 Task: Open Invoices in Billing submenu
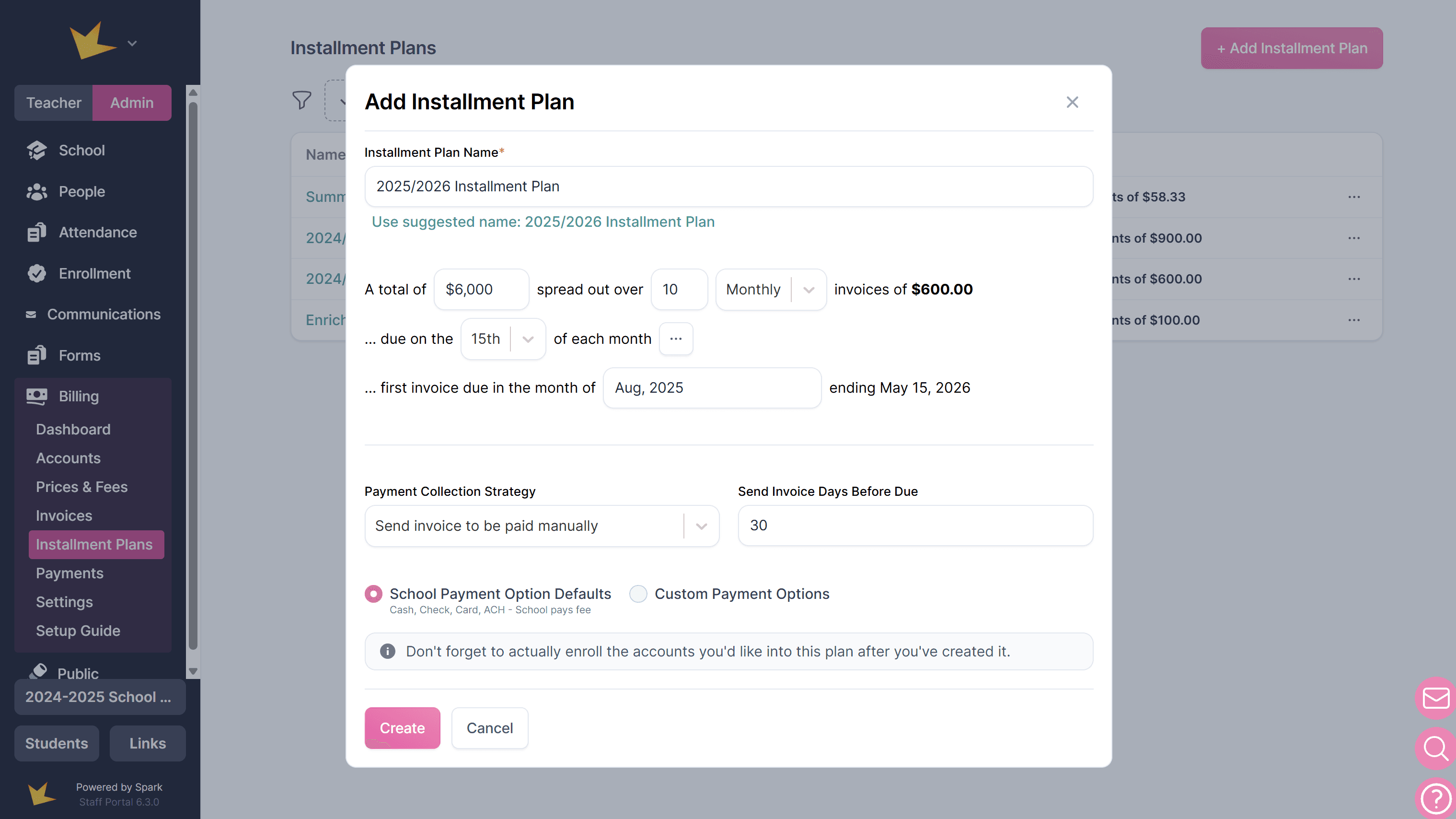tap(64, 515)
